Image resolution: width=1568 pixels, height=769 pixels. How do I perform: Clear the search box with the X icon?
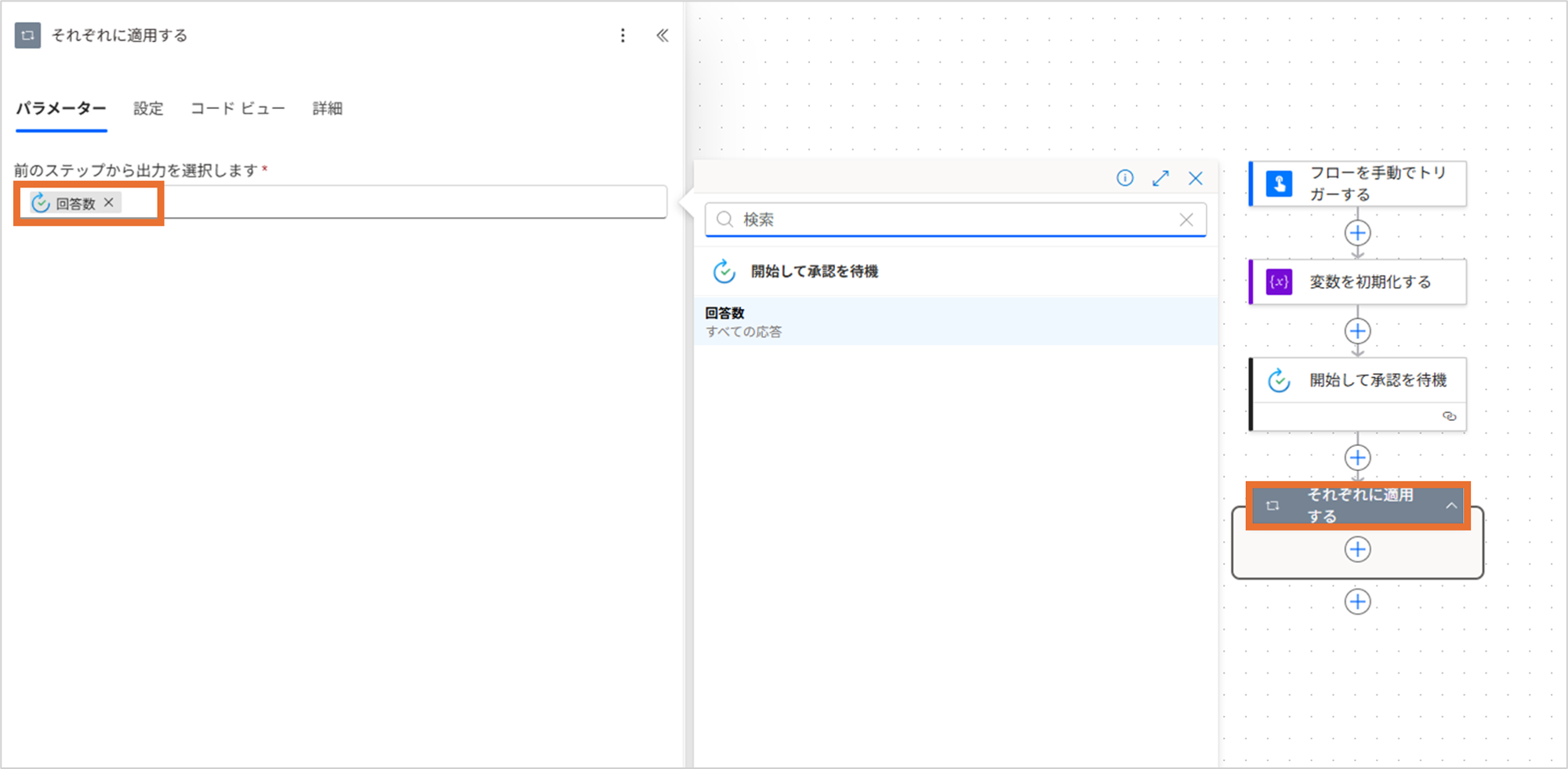1186,220
